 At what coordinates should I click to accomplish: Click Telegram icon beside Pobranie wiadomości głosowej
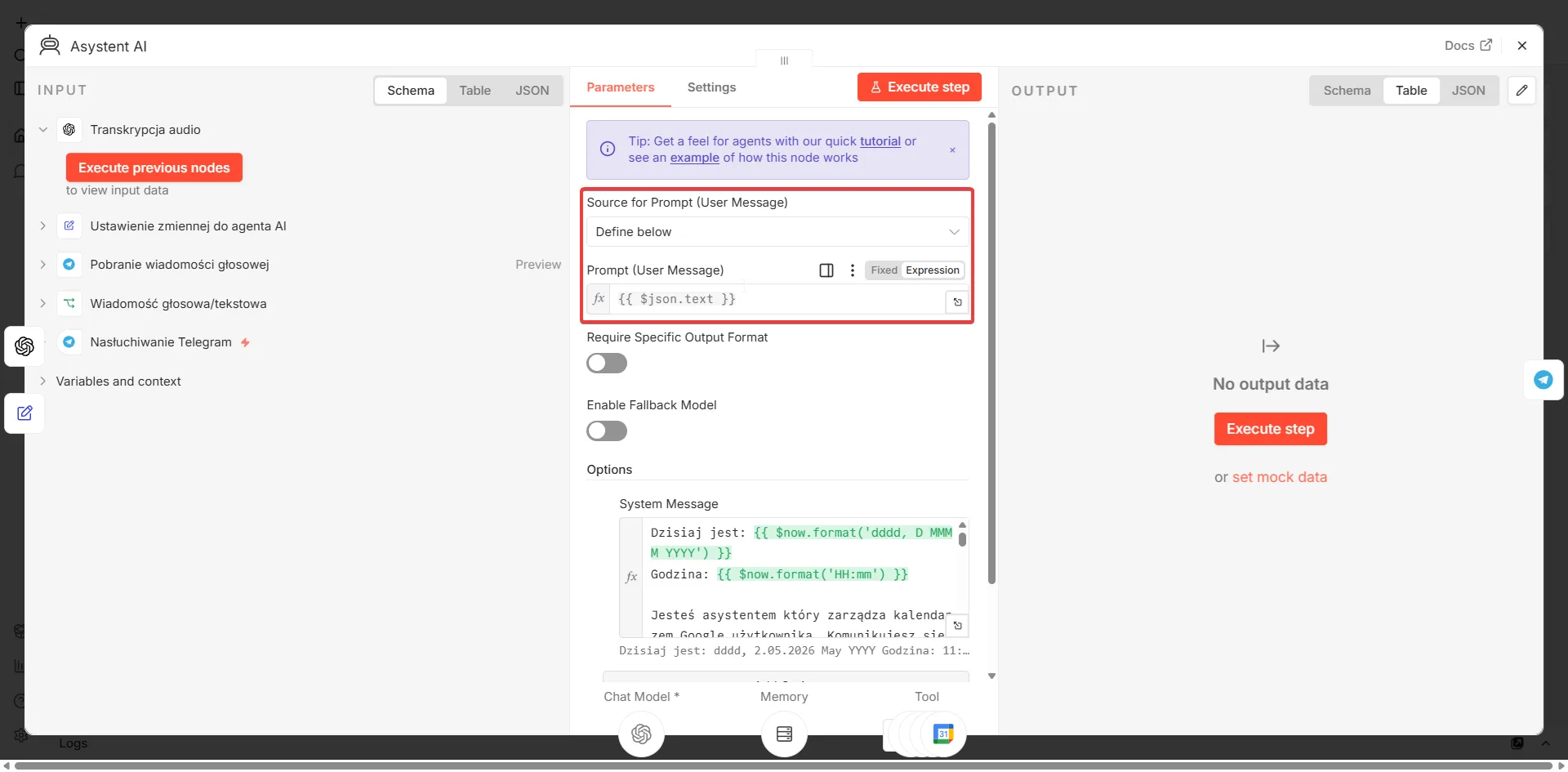(x=69, y=265)
